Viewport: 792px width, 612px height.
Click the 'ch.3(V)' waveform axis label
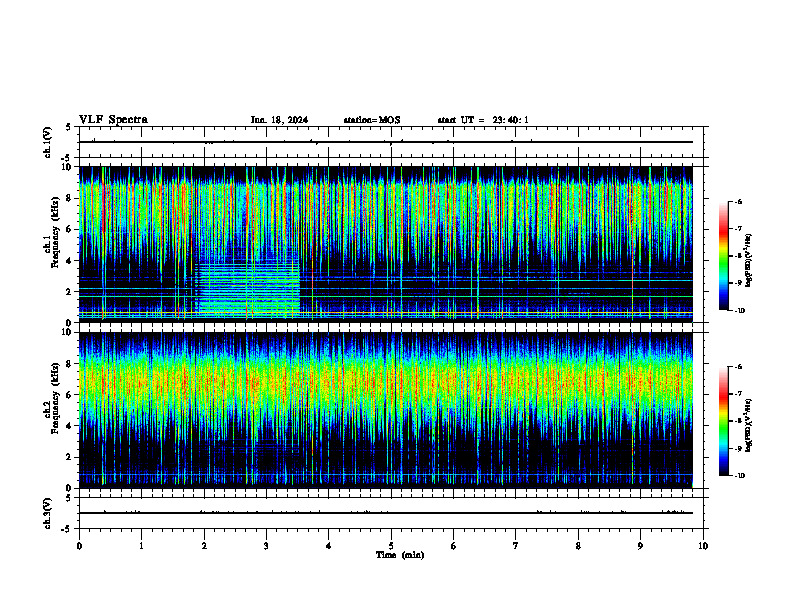[x=47, y=513]
